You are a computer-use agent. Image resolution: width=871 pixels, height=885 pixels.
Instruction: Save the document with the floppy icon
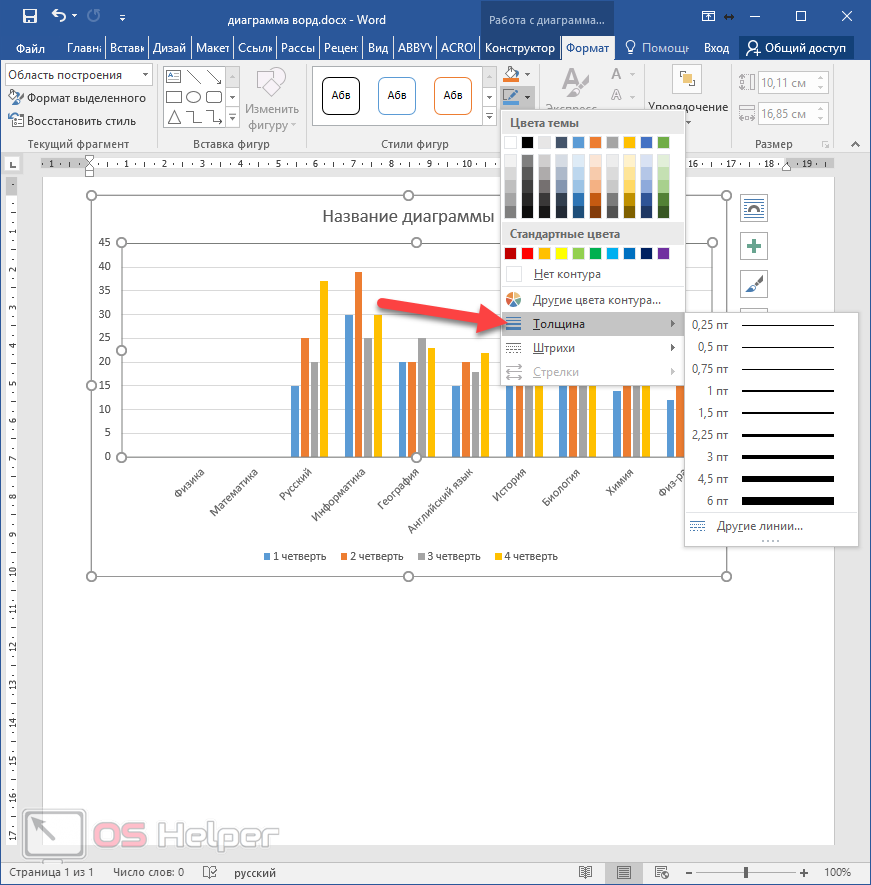click(x=29, y=16)
